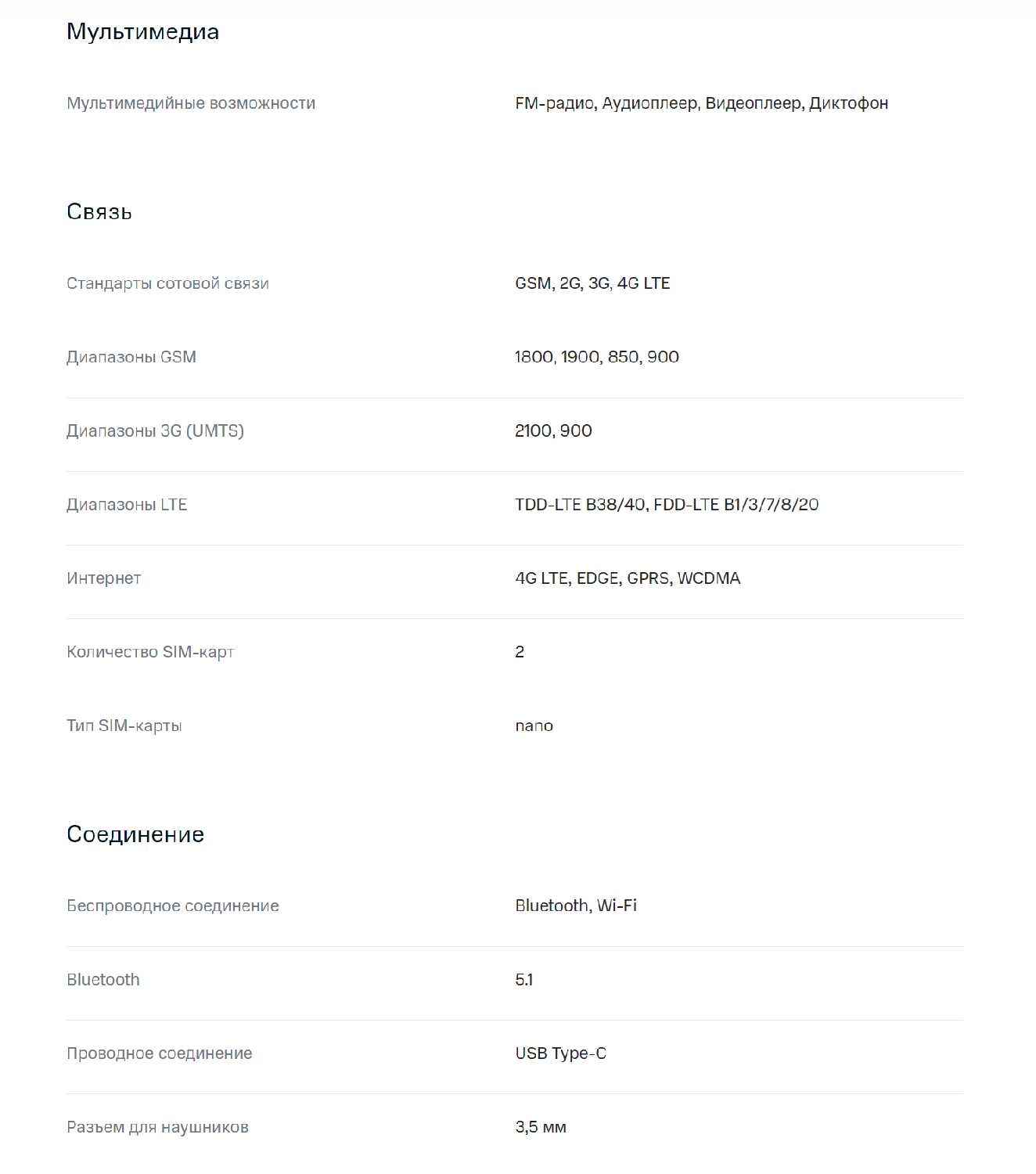1036x1174 pixels.
Task: Click the Мультимедийные возможности label
Action: [191, 103]
